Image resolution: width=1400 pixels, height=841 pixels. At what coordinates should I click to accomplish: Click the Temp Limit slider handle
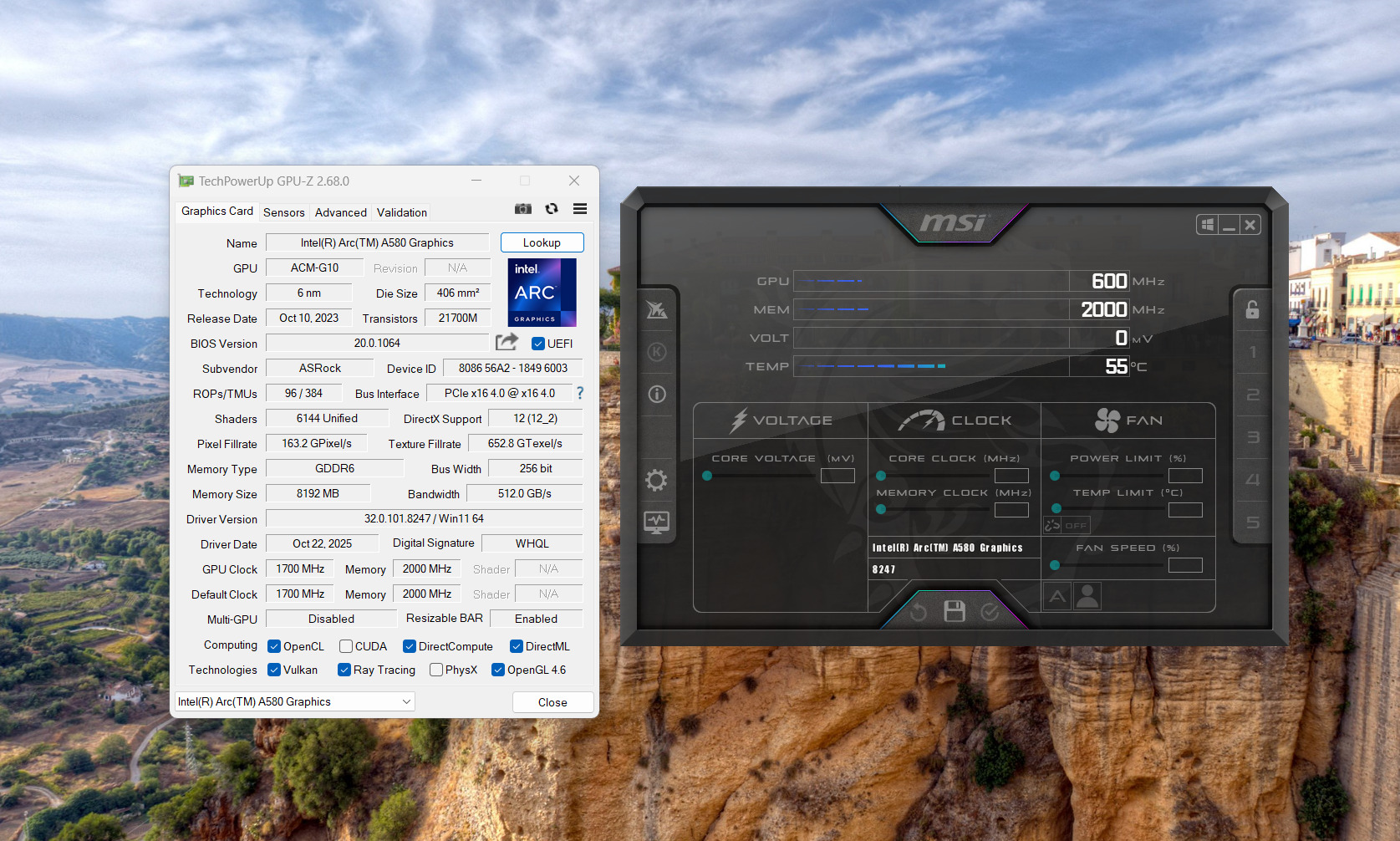(x=1056, y=508)
